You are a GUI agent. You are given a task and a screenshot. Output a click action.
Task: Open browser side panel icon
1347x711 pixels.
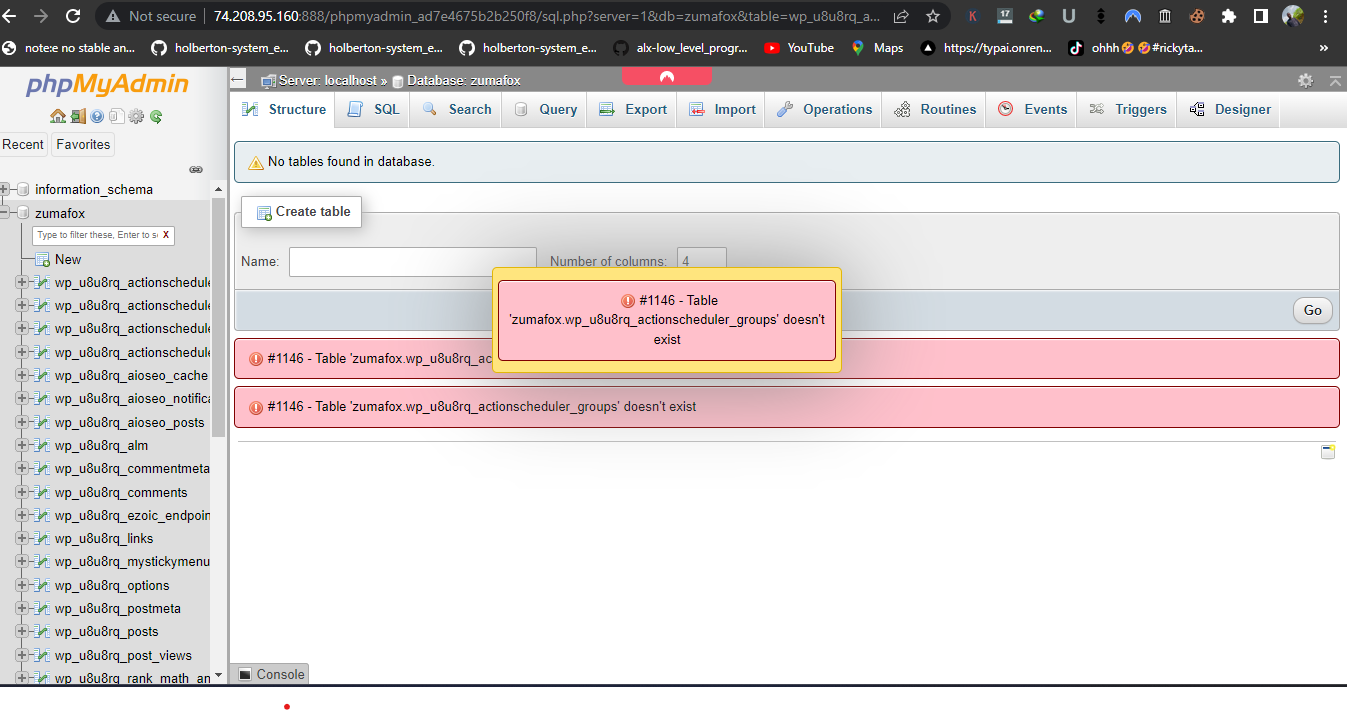coord(1261,16)
